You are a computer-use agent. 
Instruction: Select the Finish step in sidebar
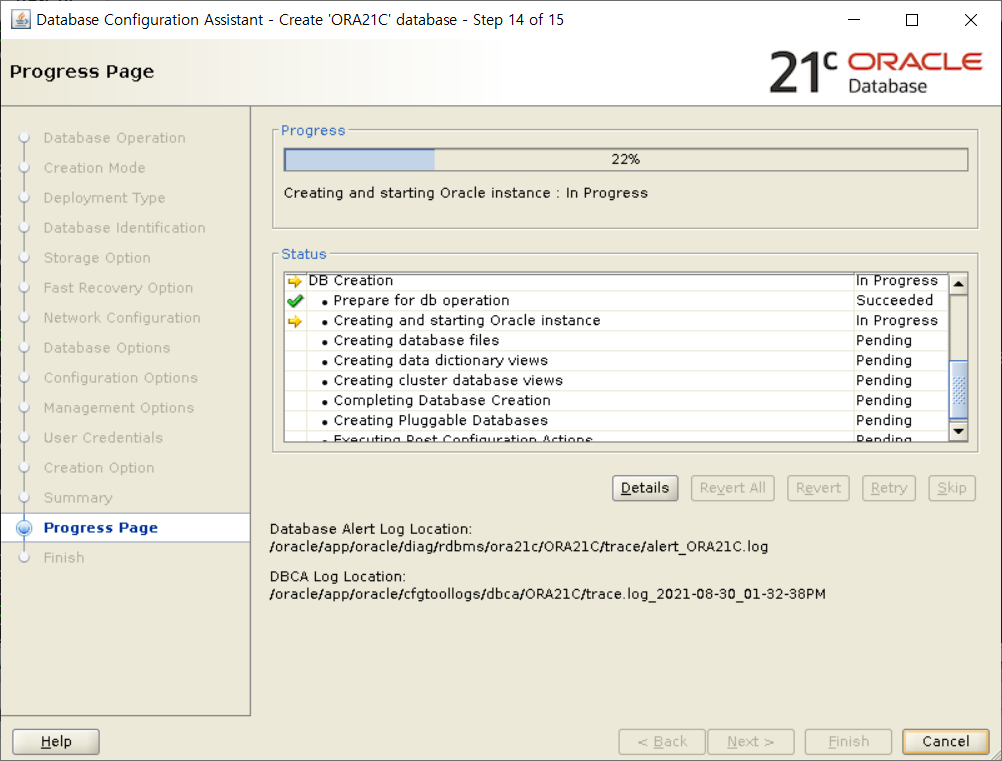coord(64,558)
